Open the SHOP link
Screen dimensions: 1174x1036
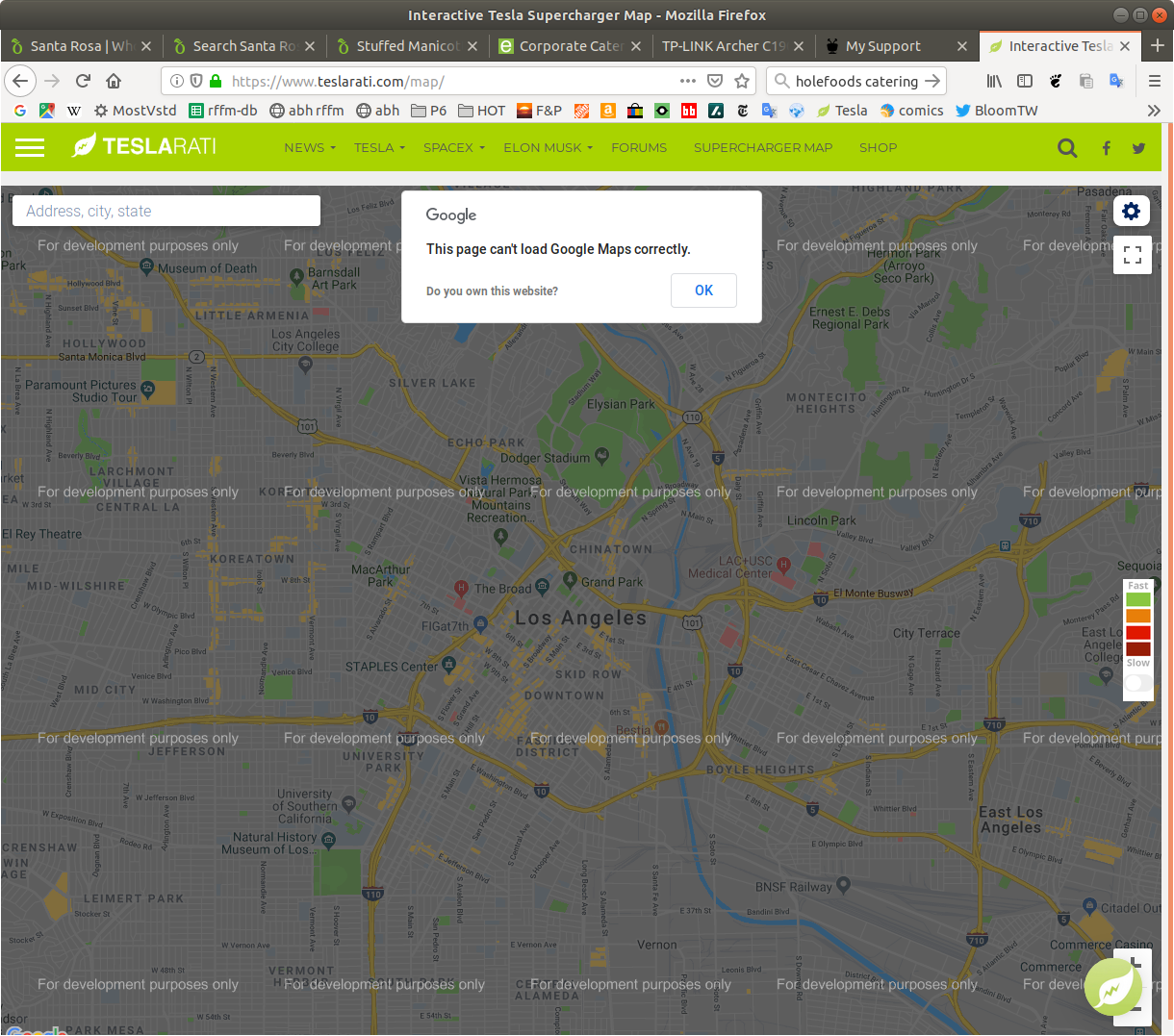pyautogui.click(x=878, y=147)
